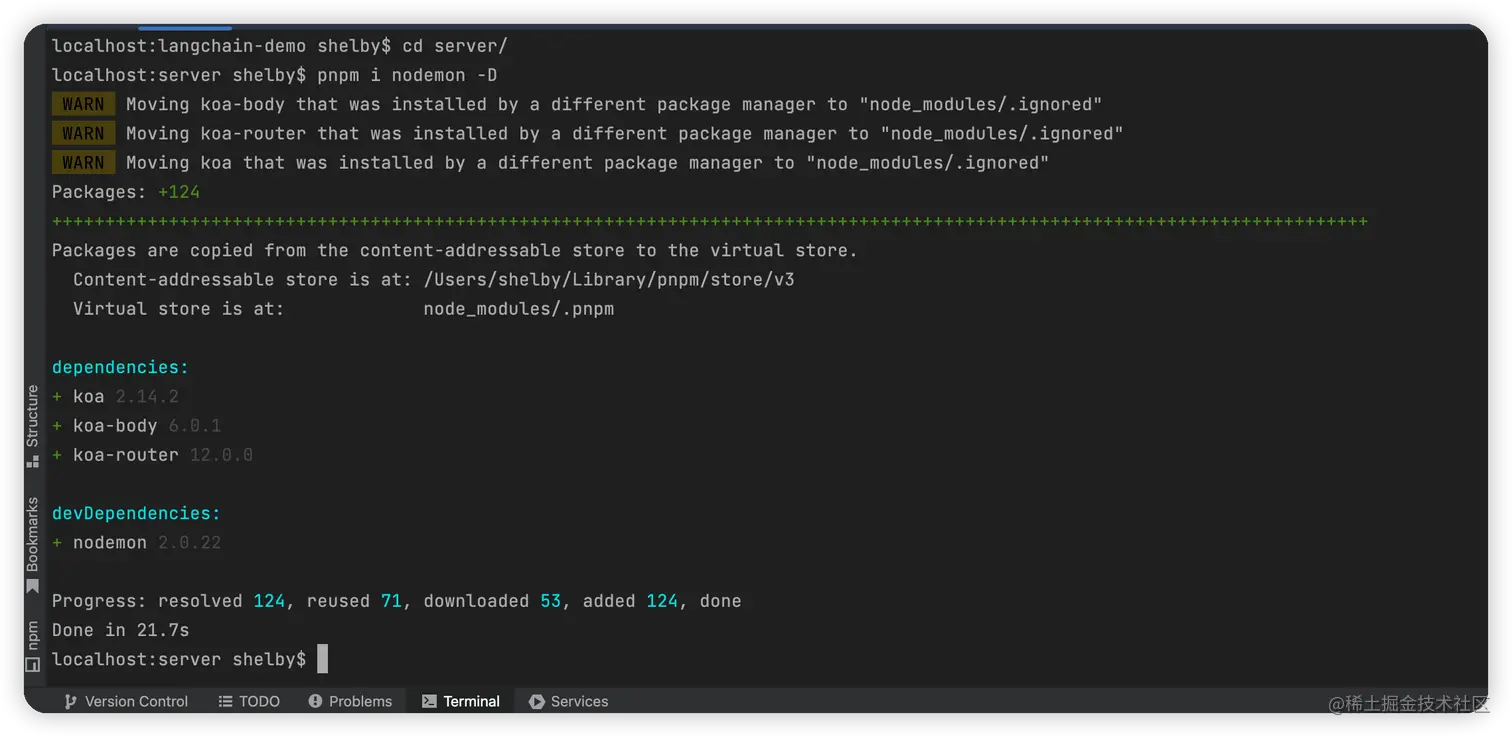The width and height of the screenshot is (1512, 737).
Task: Select the Terminal tab
Action: pos(460,701)
